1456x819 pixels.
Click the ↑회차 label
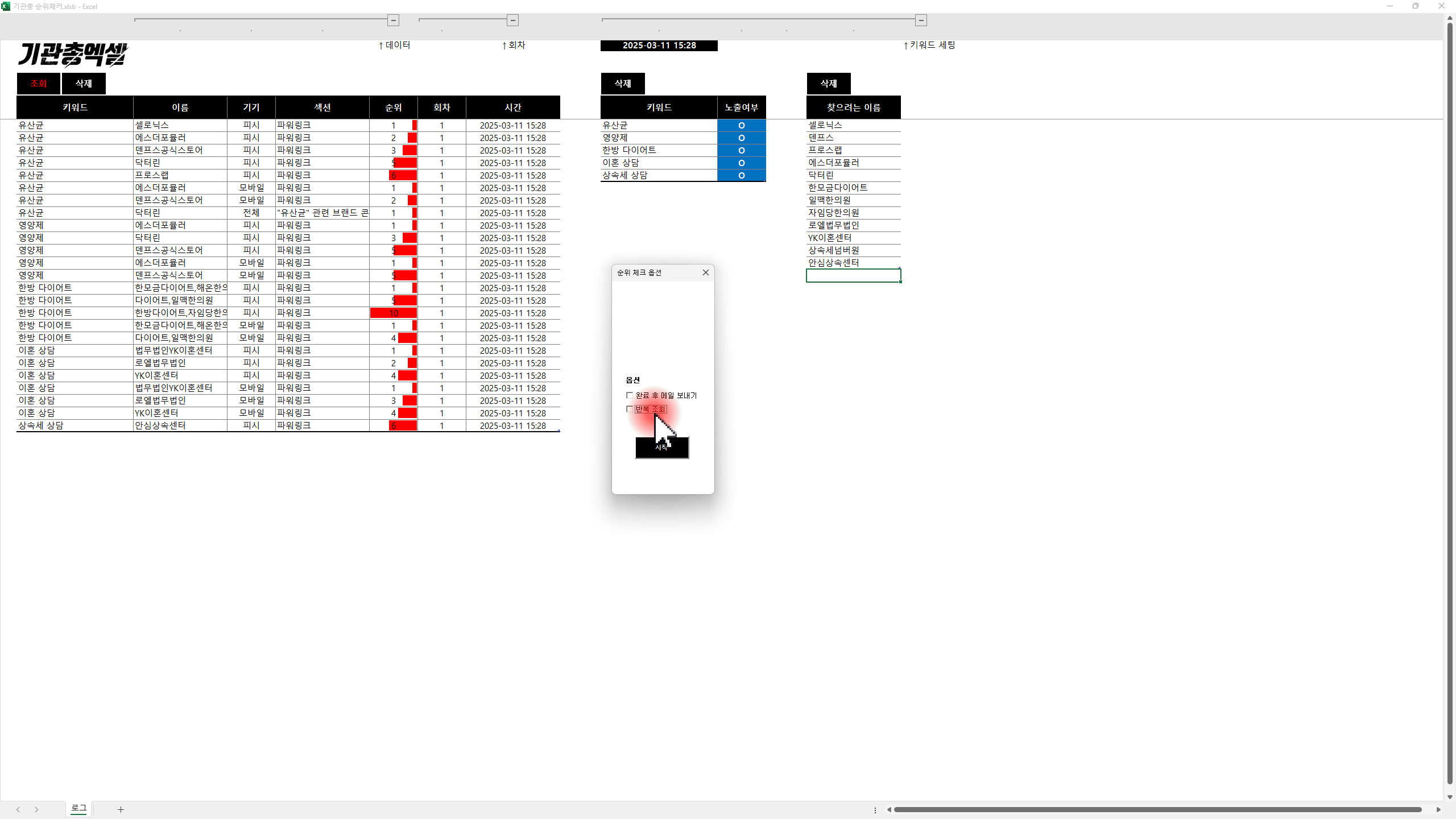514,45
